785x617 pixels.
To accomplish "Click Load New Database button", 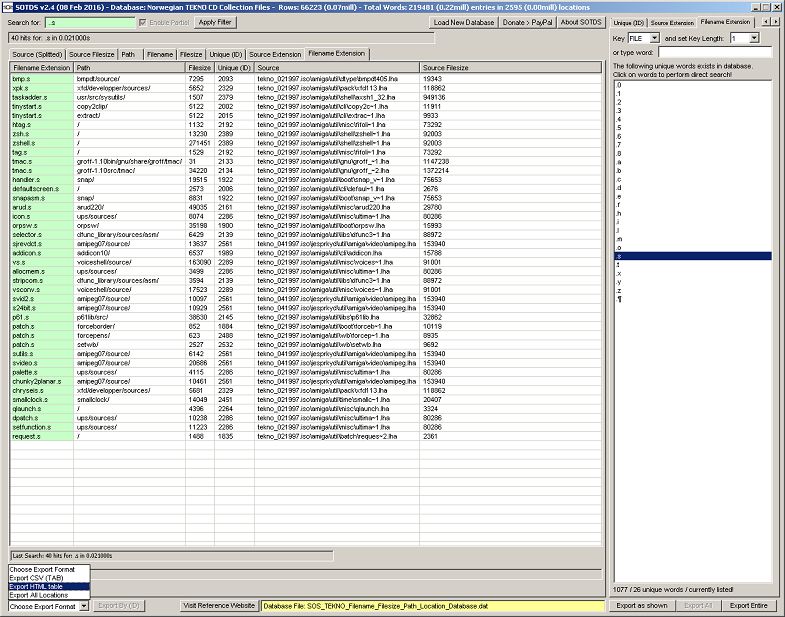I will (x=465, y=22).
